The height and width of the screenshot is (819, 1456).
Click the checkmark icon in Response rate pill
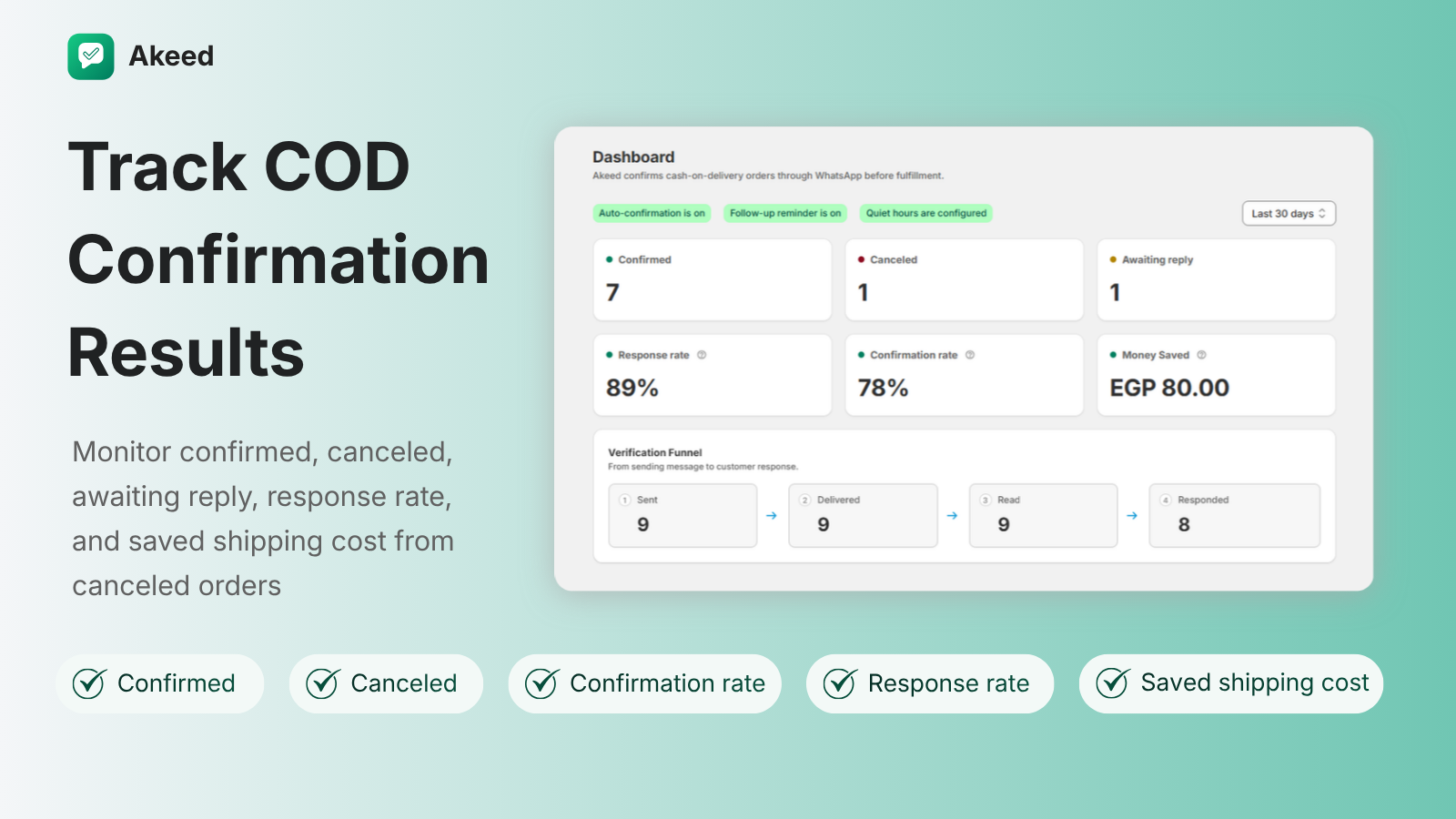click(839, 683)
